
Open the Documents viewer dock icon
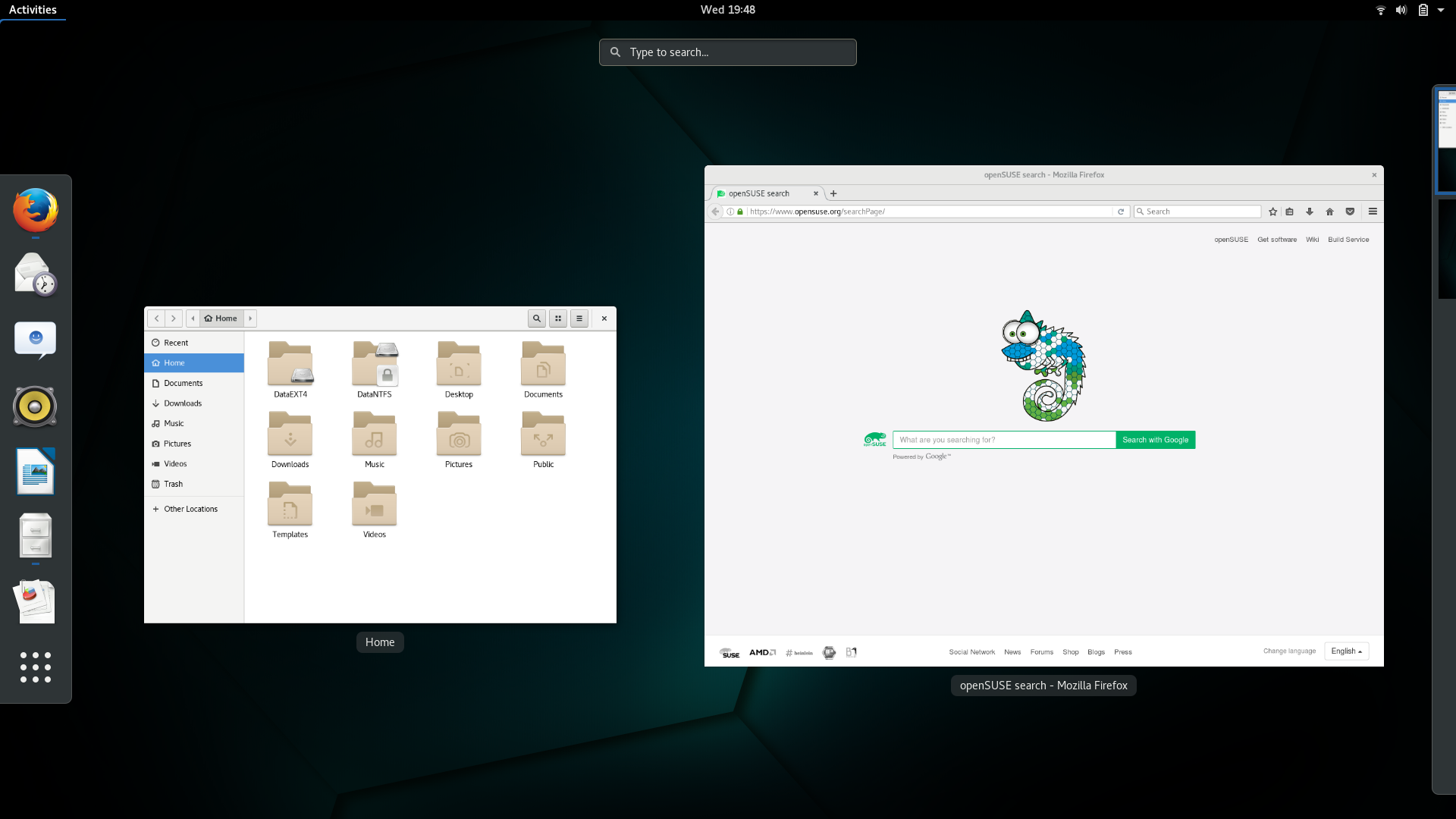click(x=35, y=602)
